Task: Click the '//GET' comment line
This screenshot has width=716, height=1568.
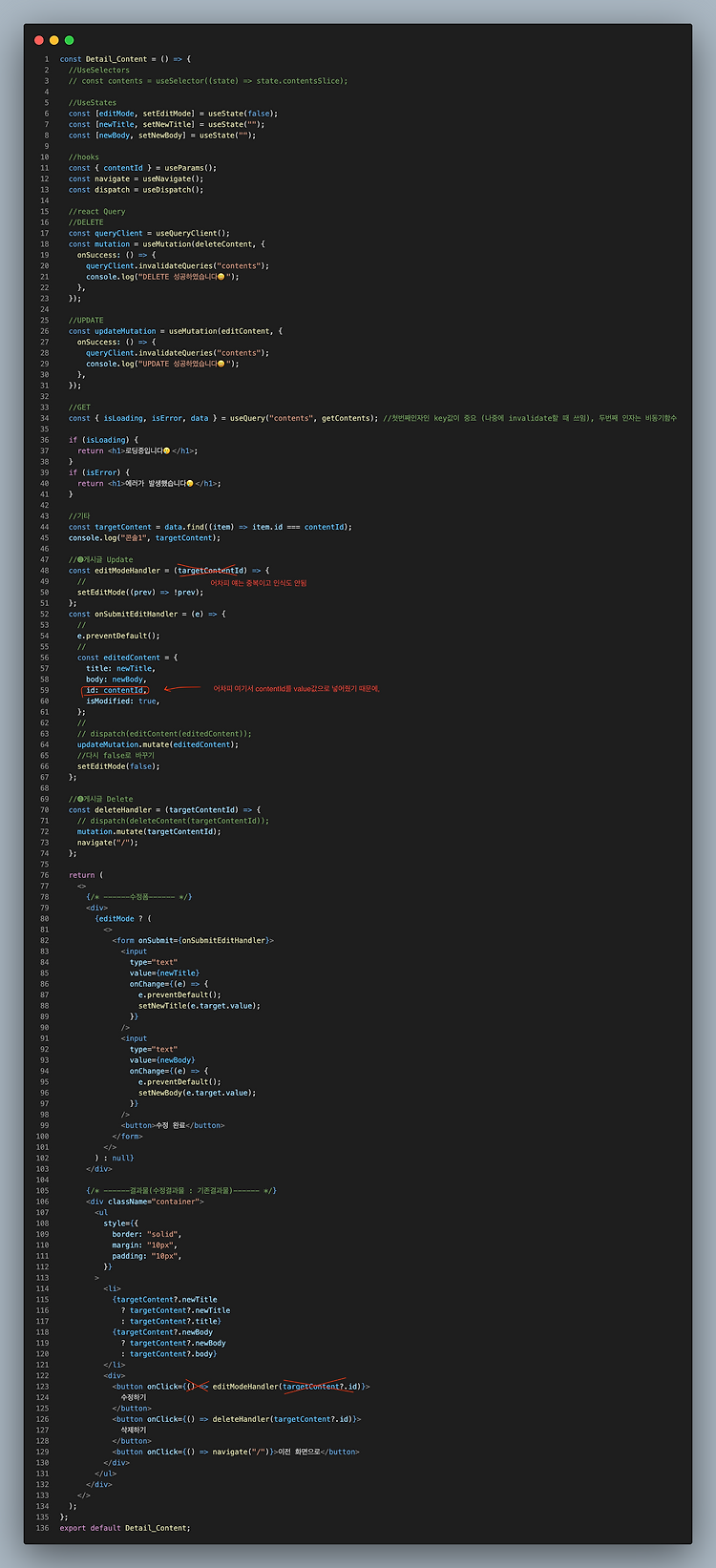Action: (80, 408)
